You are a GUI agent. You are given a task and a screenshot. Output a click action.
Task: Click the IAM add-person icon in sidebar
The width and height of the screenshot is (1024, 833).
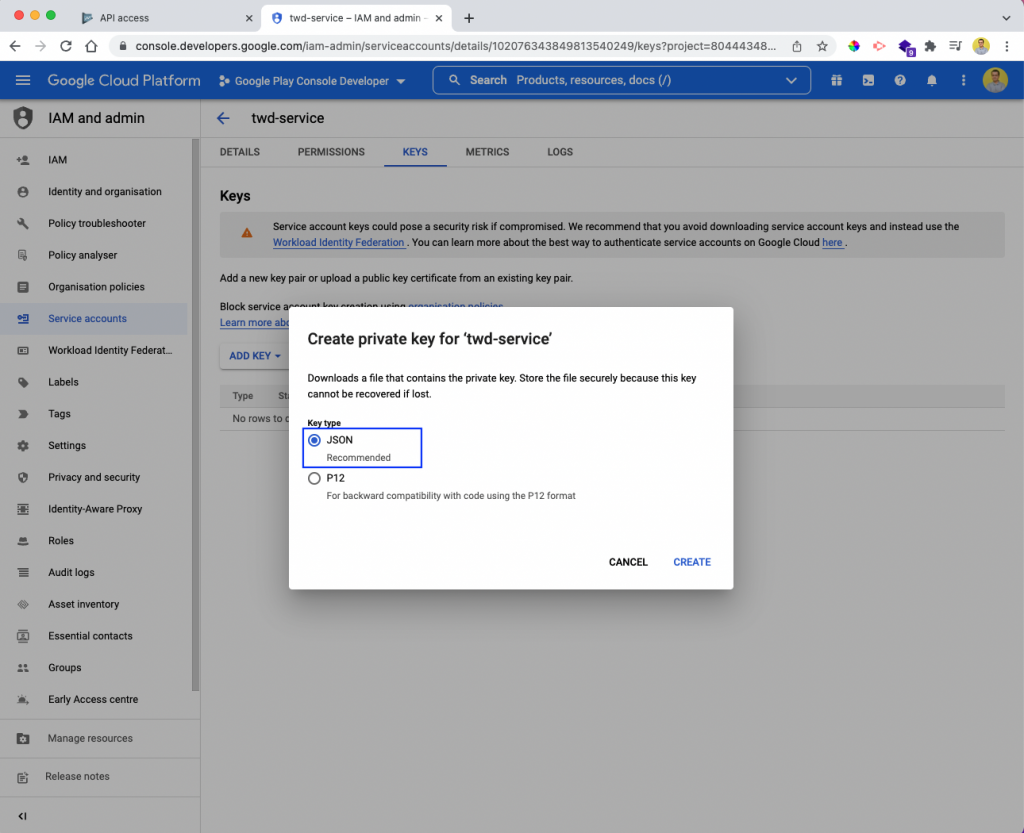(23, 160)
